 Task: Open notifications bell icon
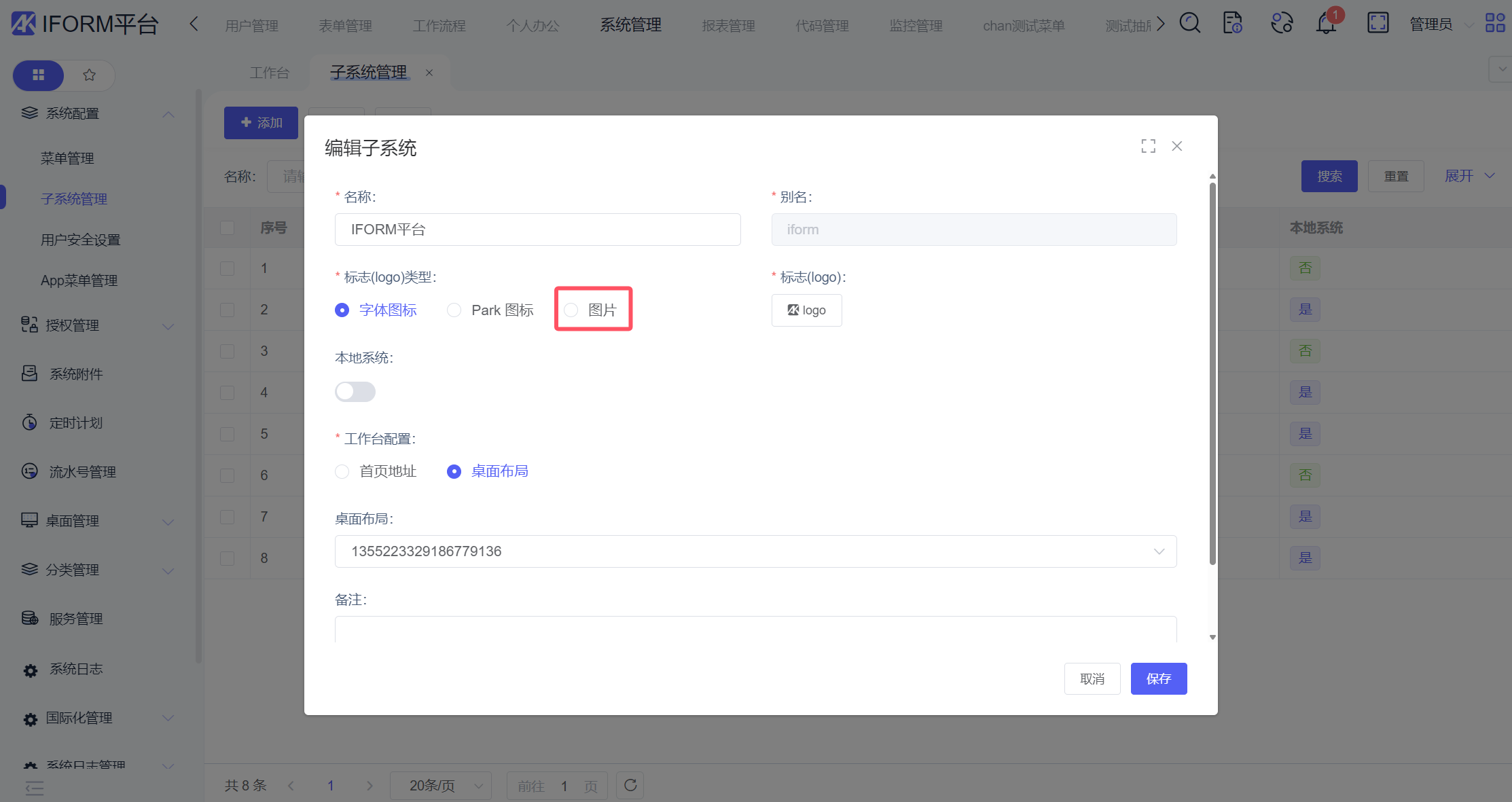coord(1326,24)
